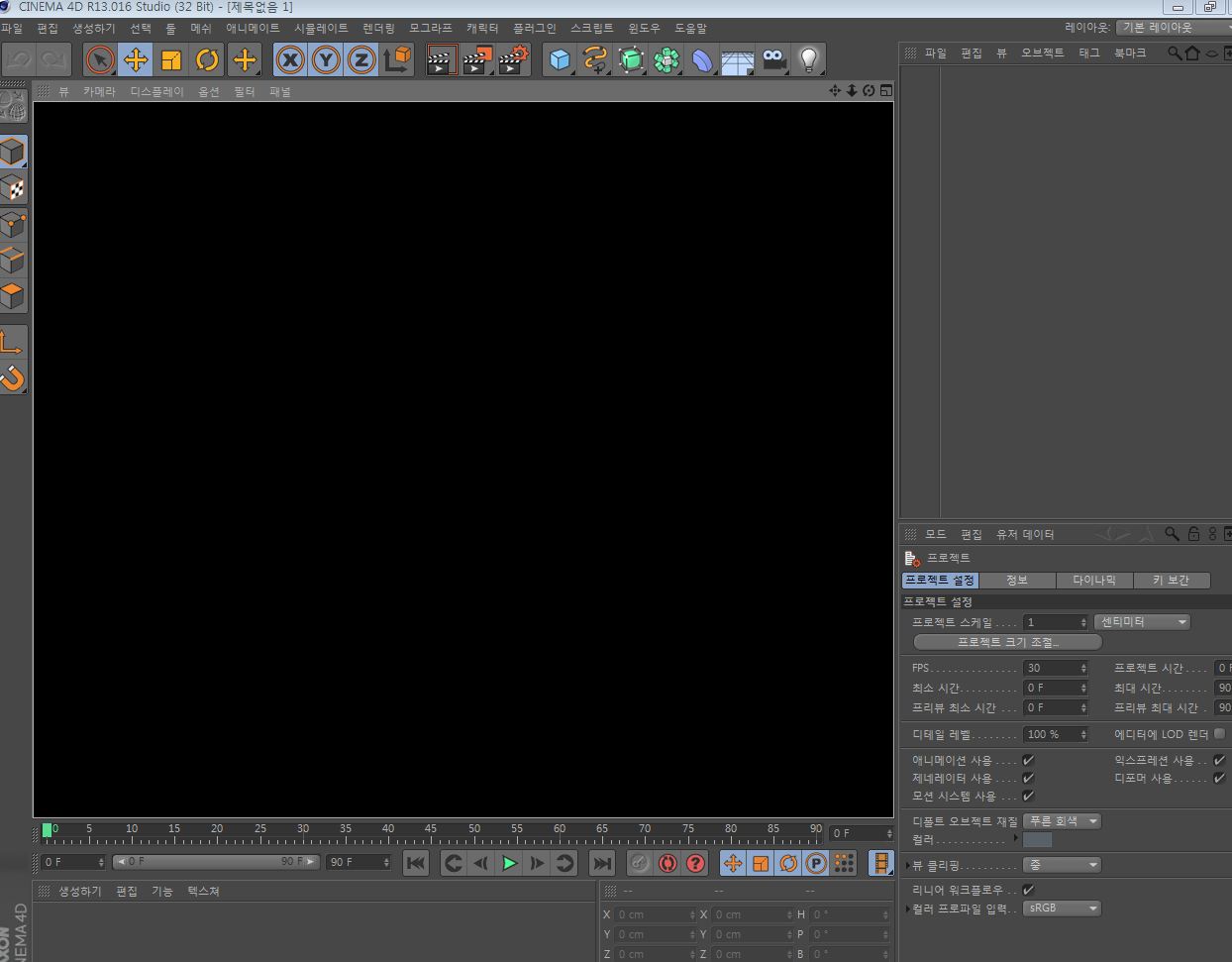Image resolution: width=1232 pixels, height=962 pixels.
Task: Toggle 제네레이터 사용 checkbox
Action: click(x=1028, y=778)
